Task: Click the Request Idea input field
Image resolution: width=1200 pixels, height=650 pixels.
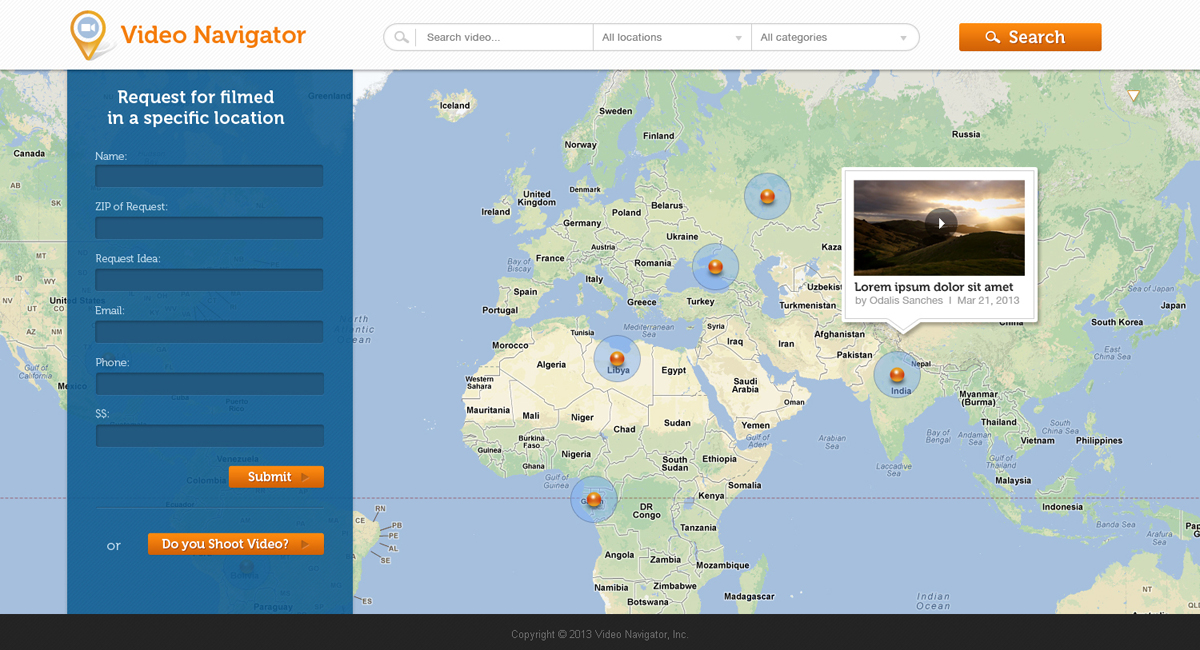Action: [x=209, y=280]
